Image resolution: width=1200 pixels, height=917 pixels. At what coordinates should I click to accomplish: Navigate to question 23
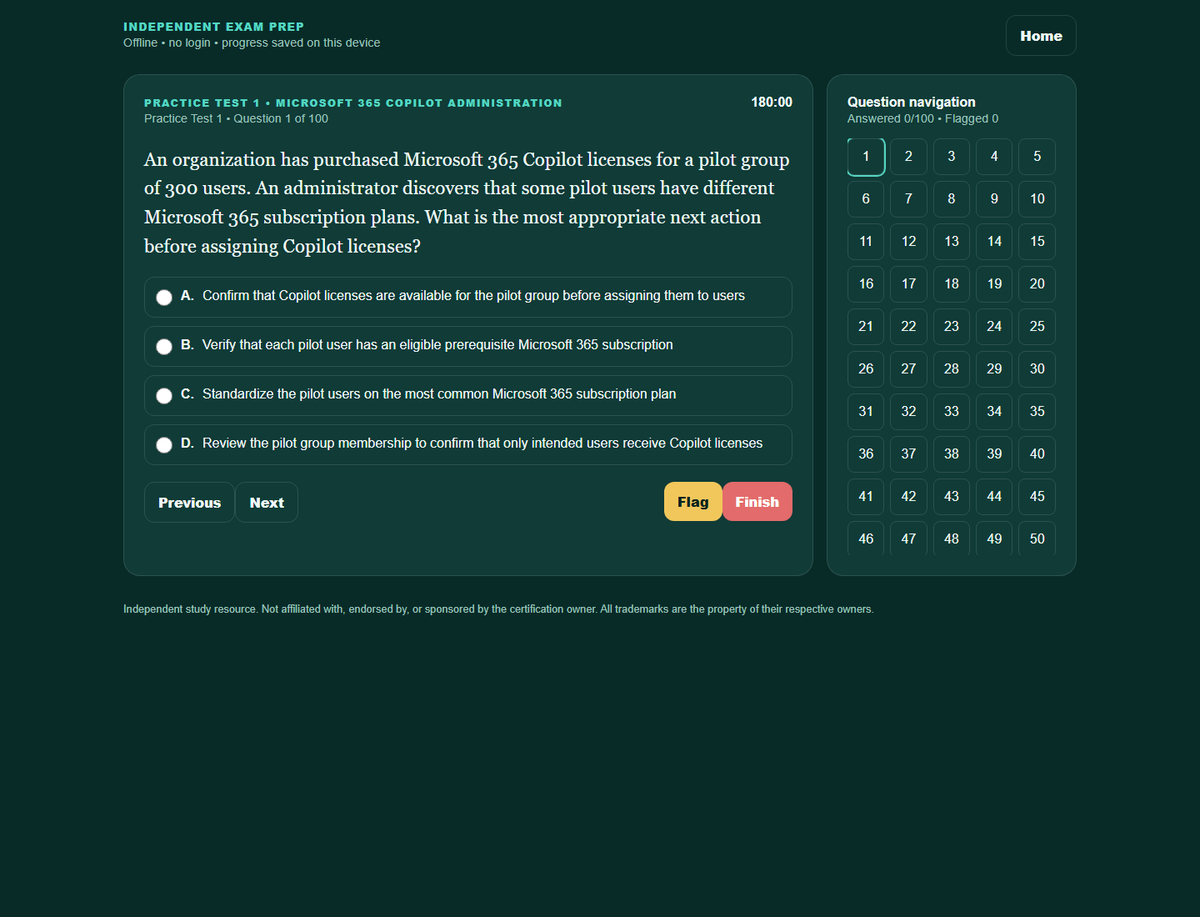[x=951, y=326]
